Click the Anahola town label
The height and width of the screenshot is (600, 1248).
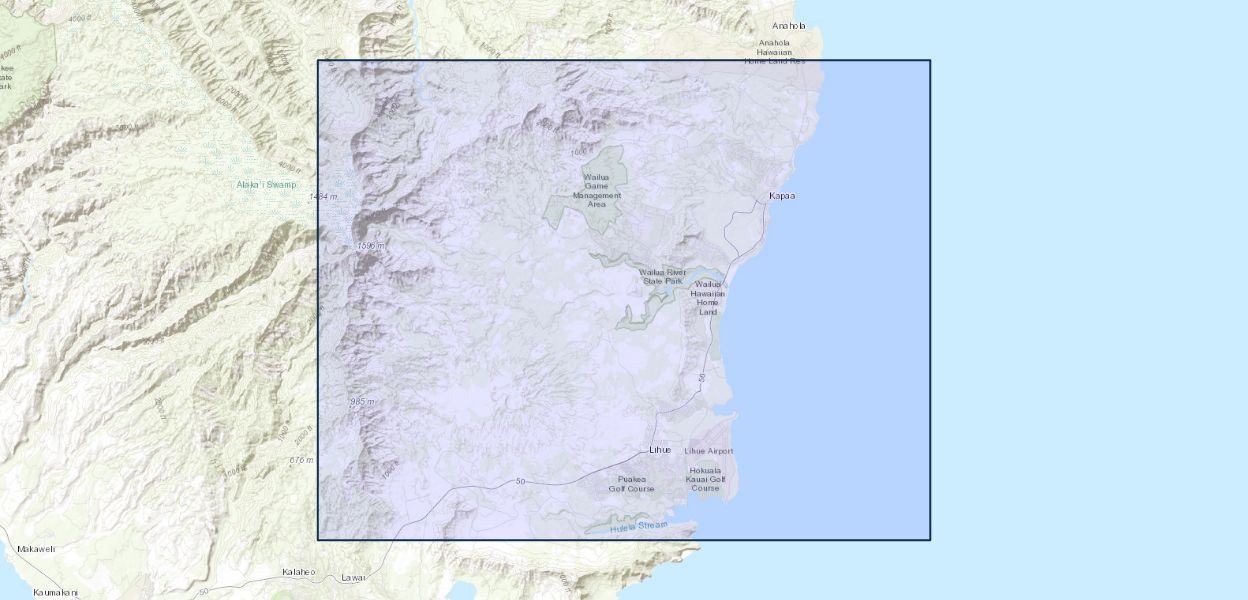[788, 25]
